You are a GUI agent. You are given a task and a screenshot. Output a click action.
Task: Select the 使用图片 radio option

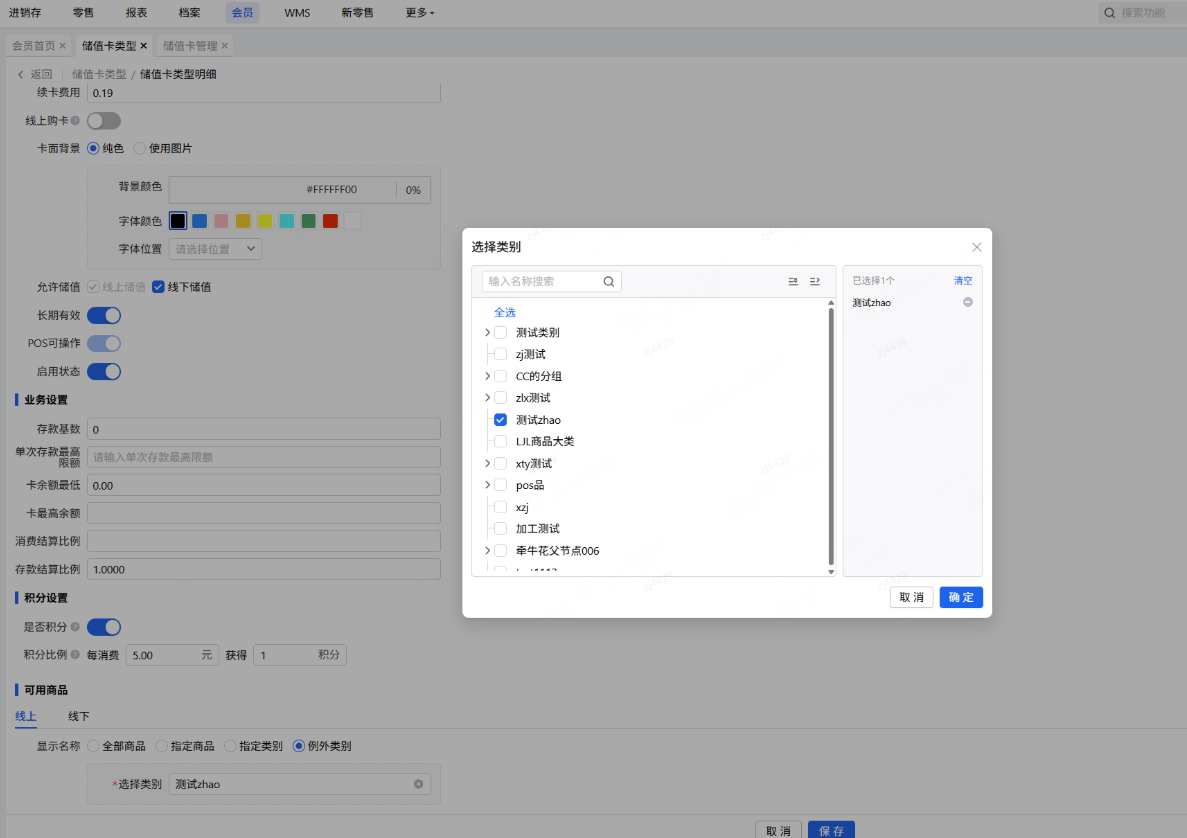139,148
